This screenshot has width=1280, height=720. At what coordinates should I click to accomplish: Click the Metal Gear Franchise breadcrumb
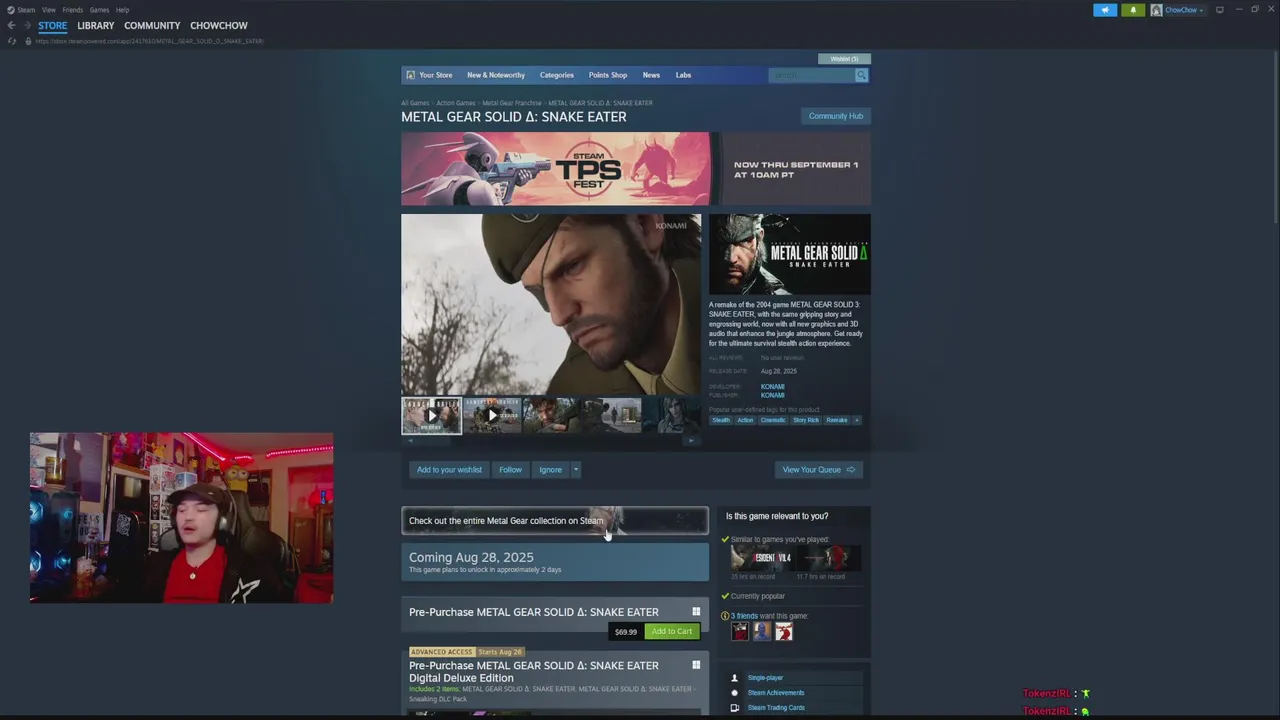(512, 103)
